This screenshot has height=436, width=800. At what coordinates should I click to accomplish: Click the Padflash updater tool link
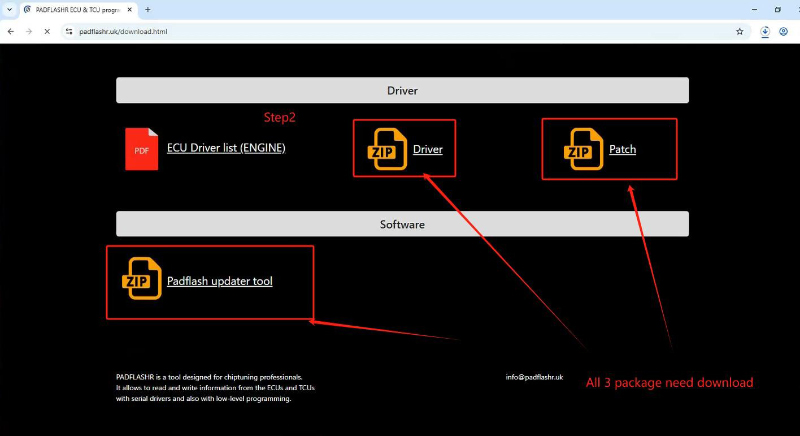click(x=219, y=281)
